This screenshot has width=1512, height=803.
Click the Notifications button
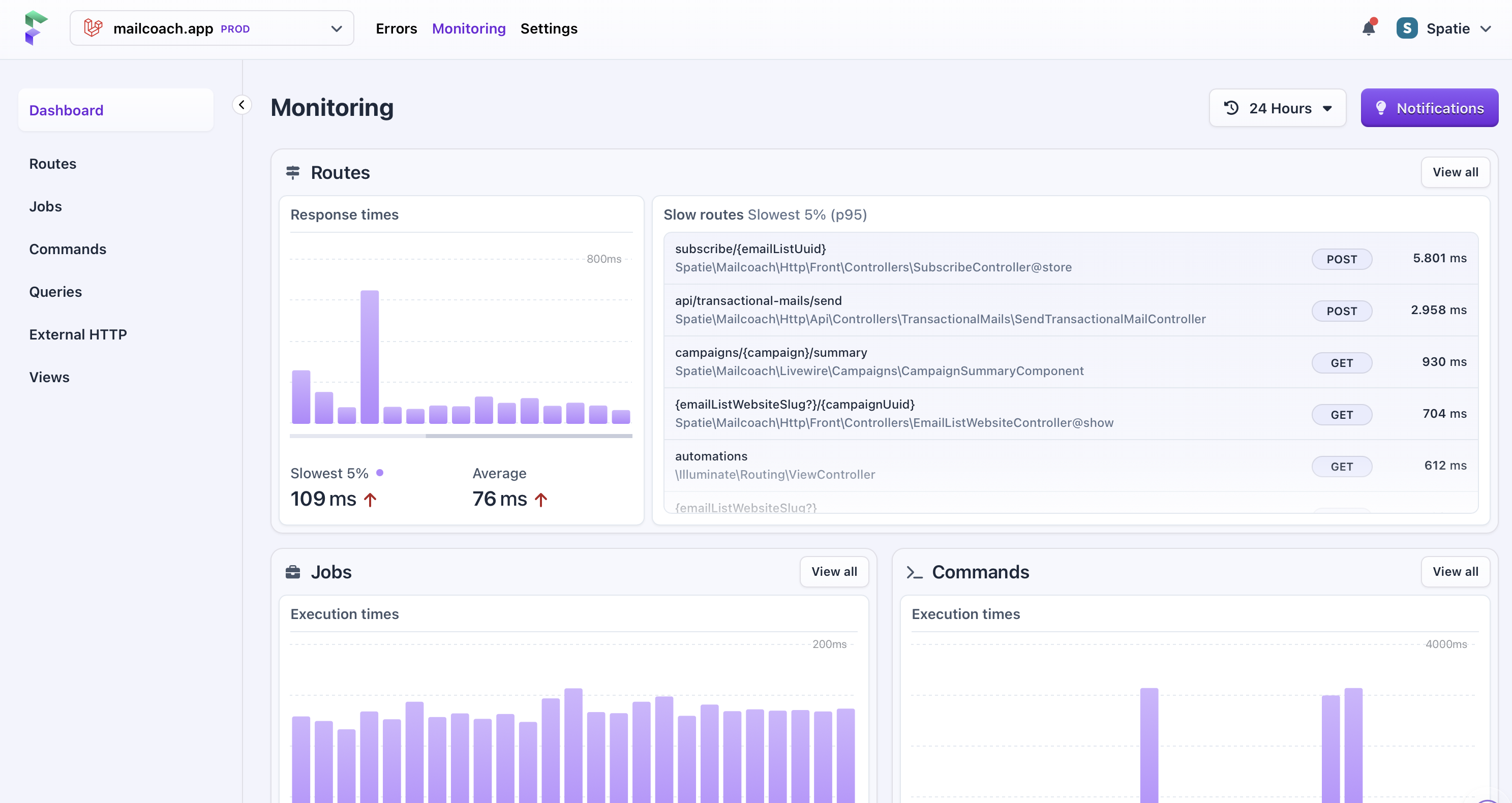(1429, 108)
